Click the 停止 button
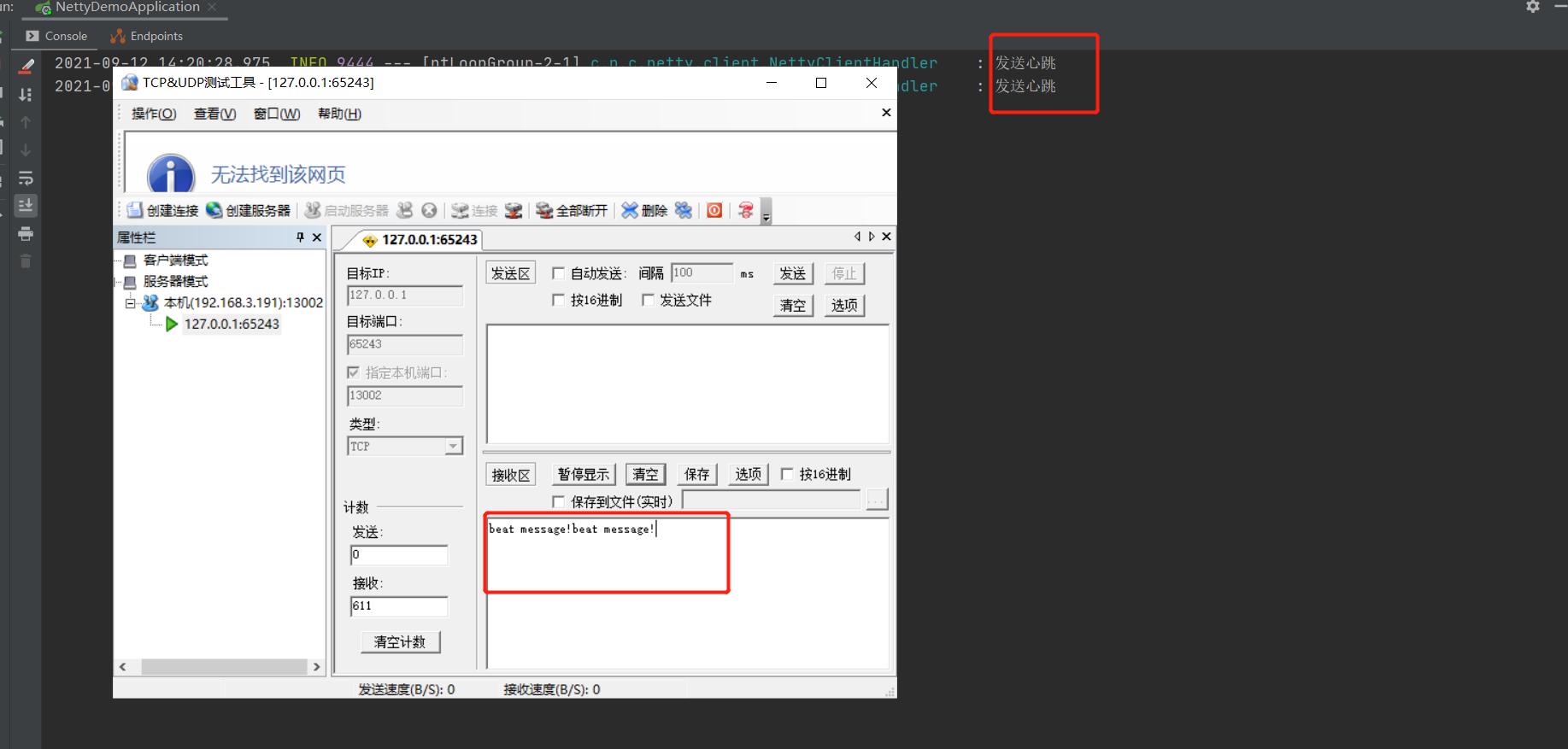This screenshot has width=1568, height=749. coord(844,273)
